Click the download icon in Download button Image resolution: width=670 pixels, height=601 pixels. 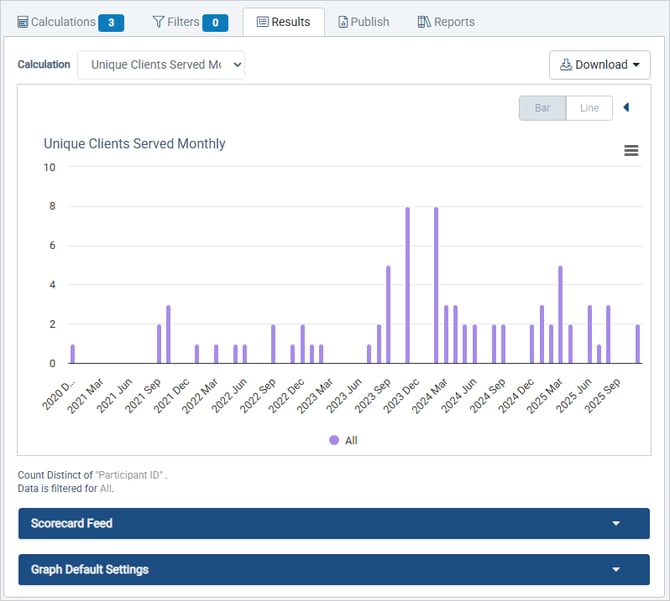pos(565,65)
